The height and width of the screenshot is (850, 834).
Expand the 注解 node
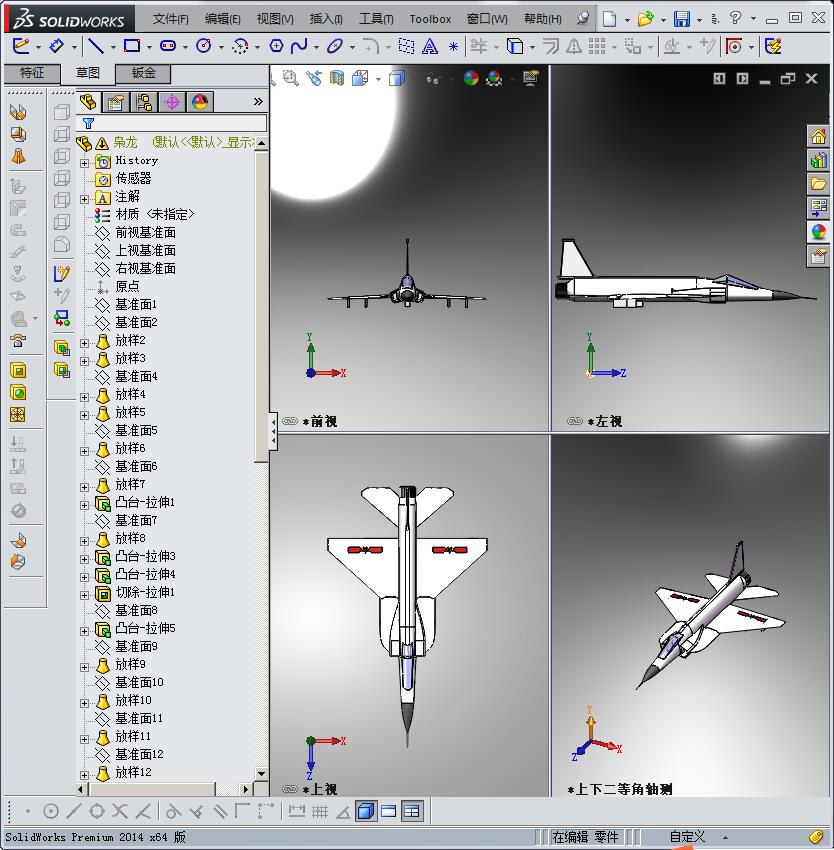tap(85, 199)
